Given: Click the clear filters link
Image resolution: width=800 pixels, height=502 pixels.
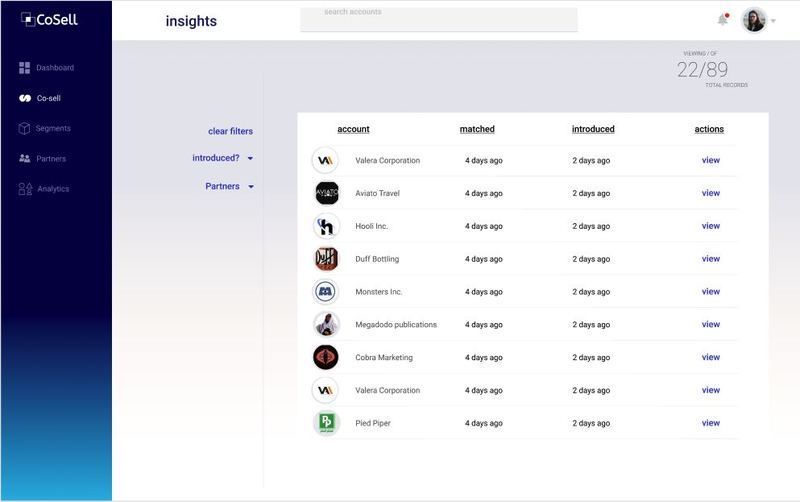Looking at the screenshot, I should 230,131.
